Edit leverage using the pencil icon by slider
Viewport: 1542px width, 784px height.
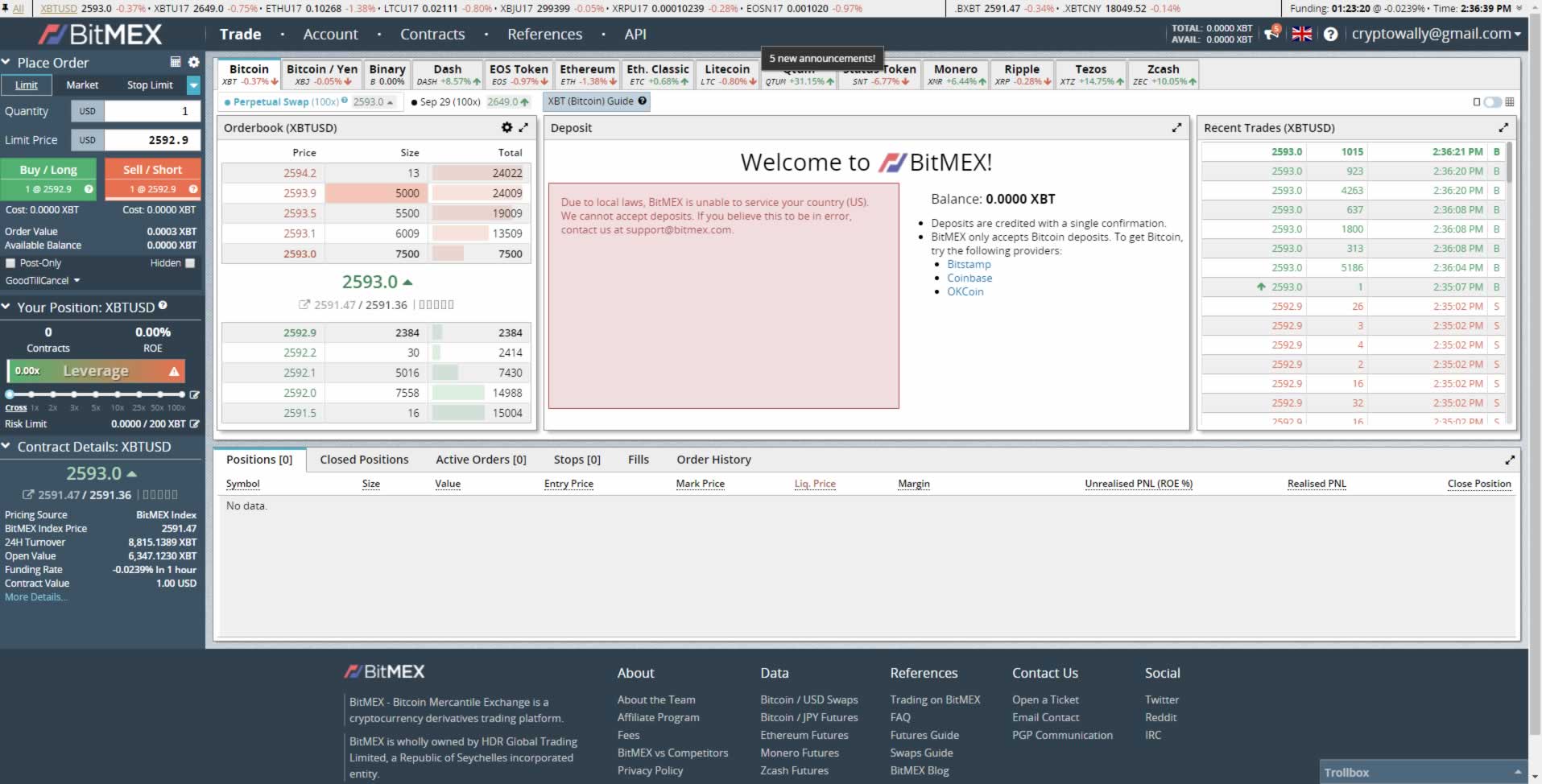tap(194, 394)
